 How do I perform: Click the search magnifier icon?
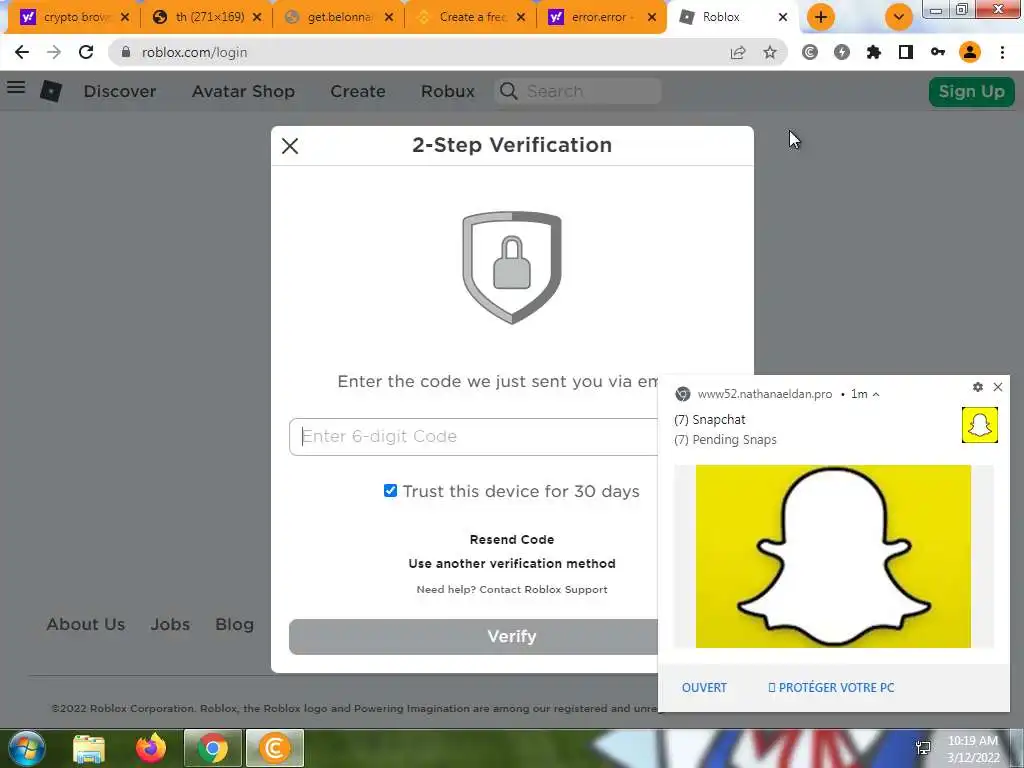pyautogui.click(x=509, y=91)
